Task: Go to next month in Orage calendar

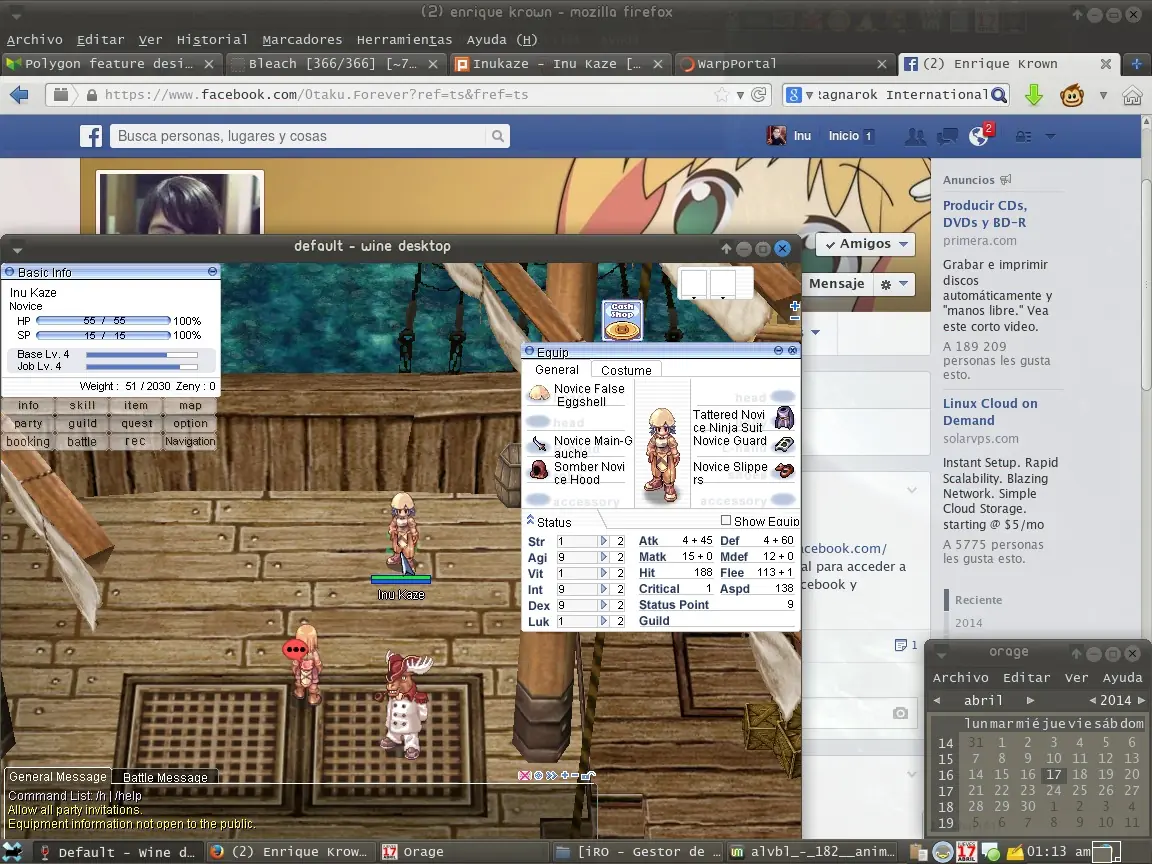Action: tap(1031, 700)
